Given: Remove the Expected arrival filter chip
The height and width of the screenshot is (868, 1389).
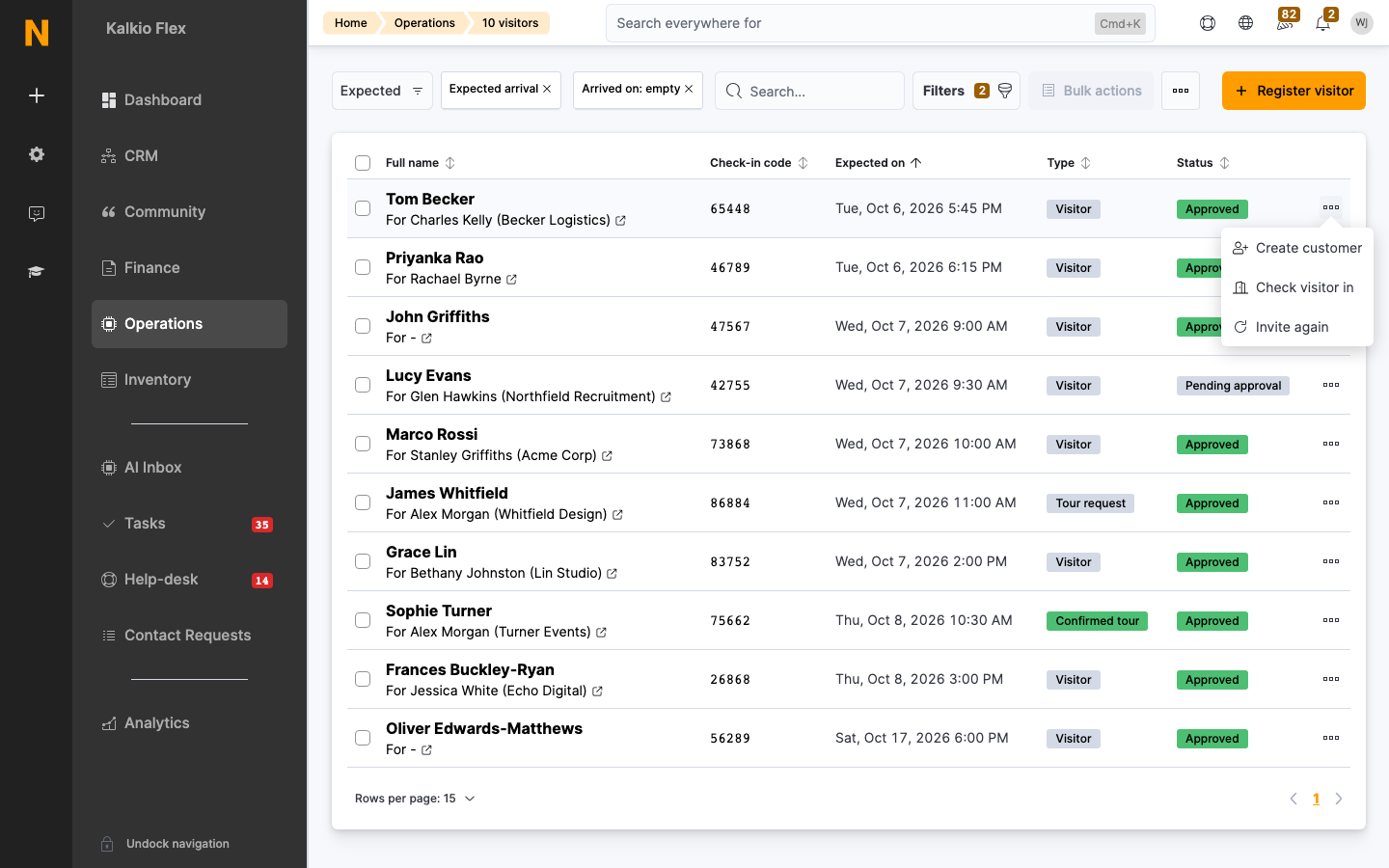Looking at the screenshot, I should pyautogui.click(x=547, y=89).
